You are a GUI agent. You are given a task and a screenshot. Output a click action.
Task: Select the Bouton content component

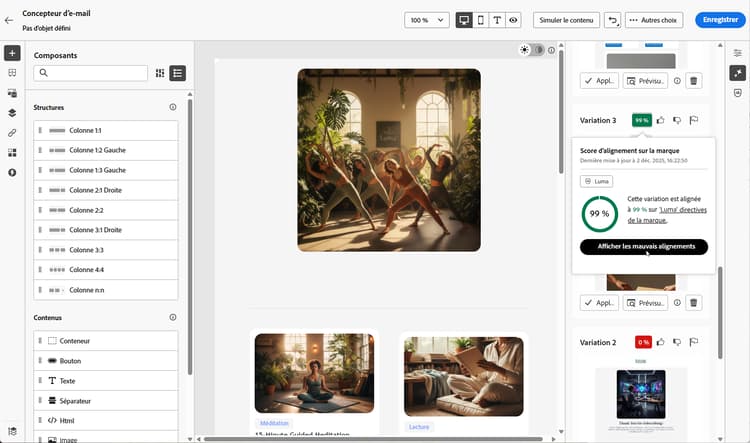(x=106, y=361)
